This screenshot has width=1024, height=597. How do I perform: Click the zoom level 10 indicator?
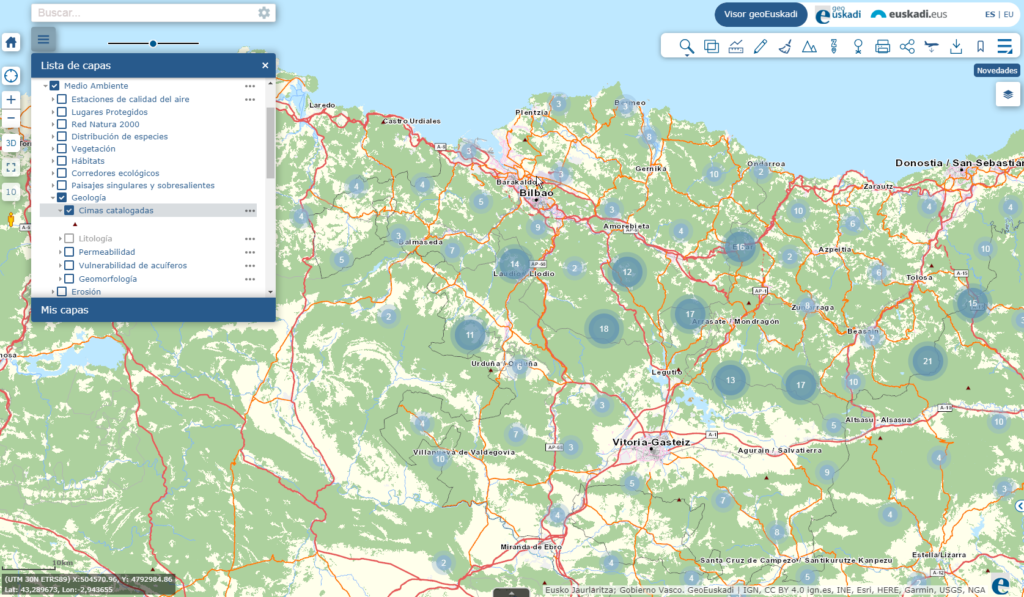point(11,192)
